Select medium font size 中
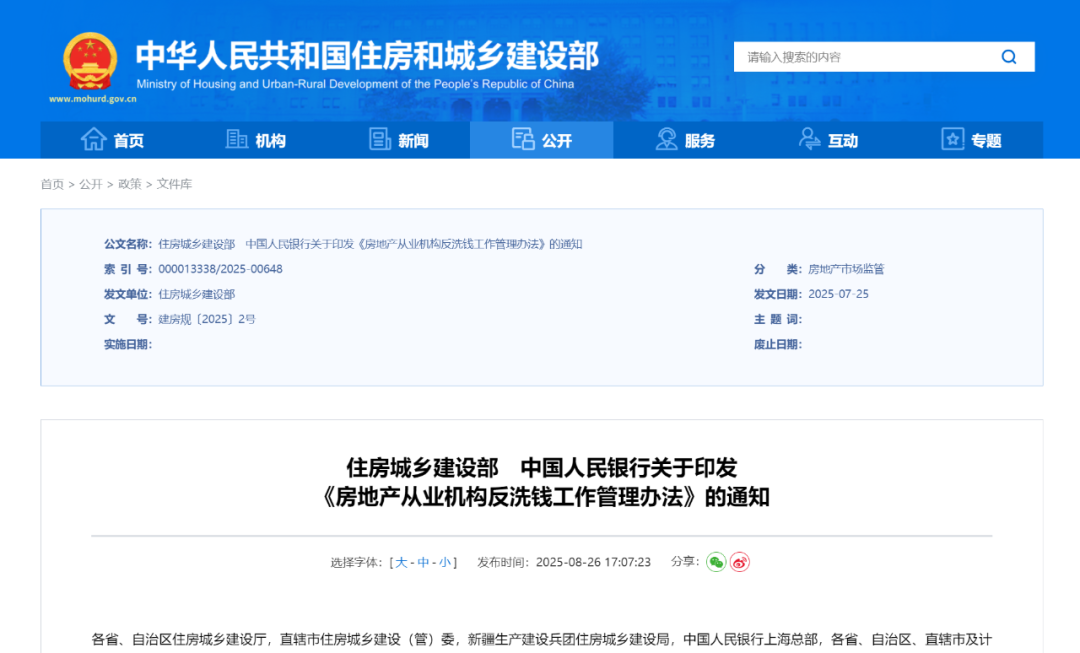 [x=425, y=562]
